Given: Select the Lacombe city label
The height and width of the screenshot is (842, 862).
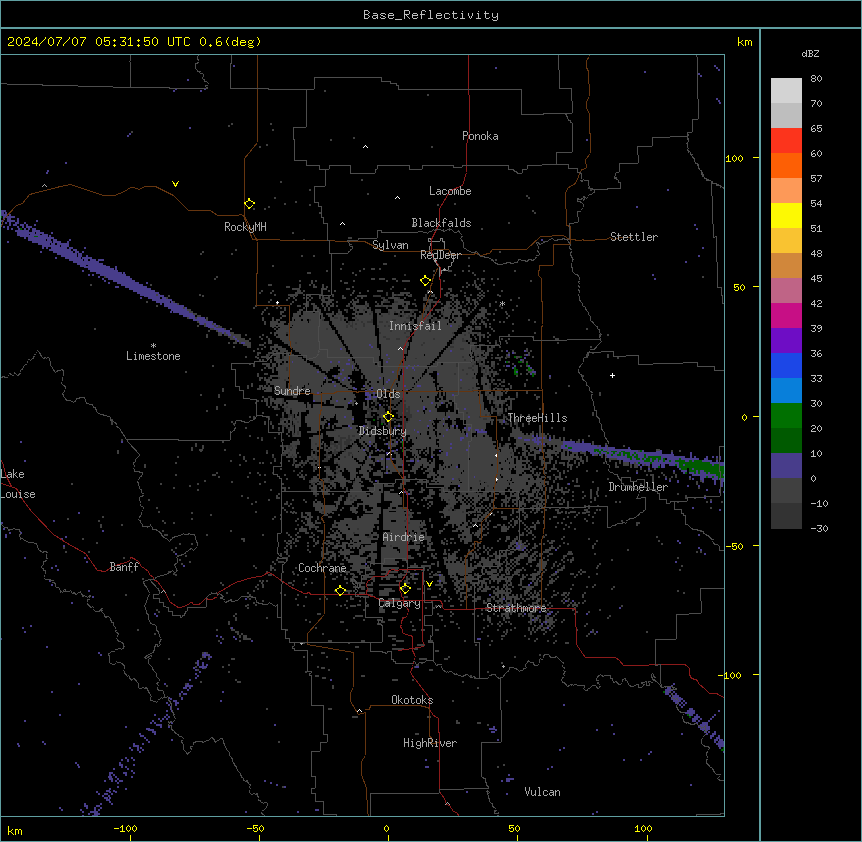Looking at the screenshot, I should [450, 191].
